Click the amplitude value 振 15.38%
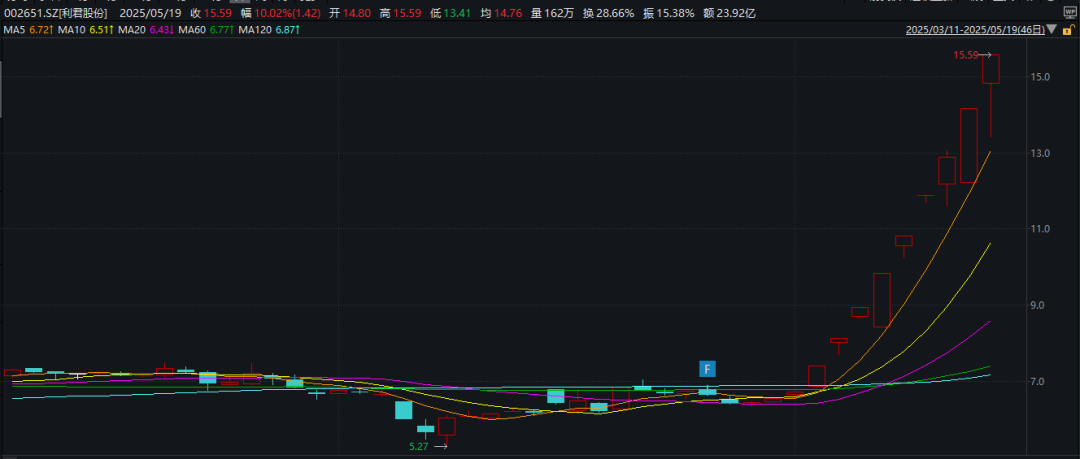The image size is (1080, 459). coord(669,13)
